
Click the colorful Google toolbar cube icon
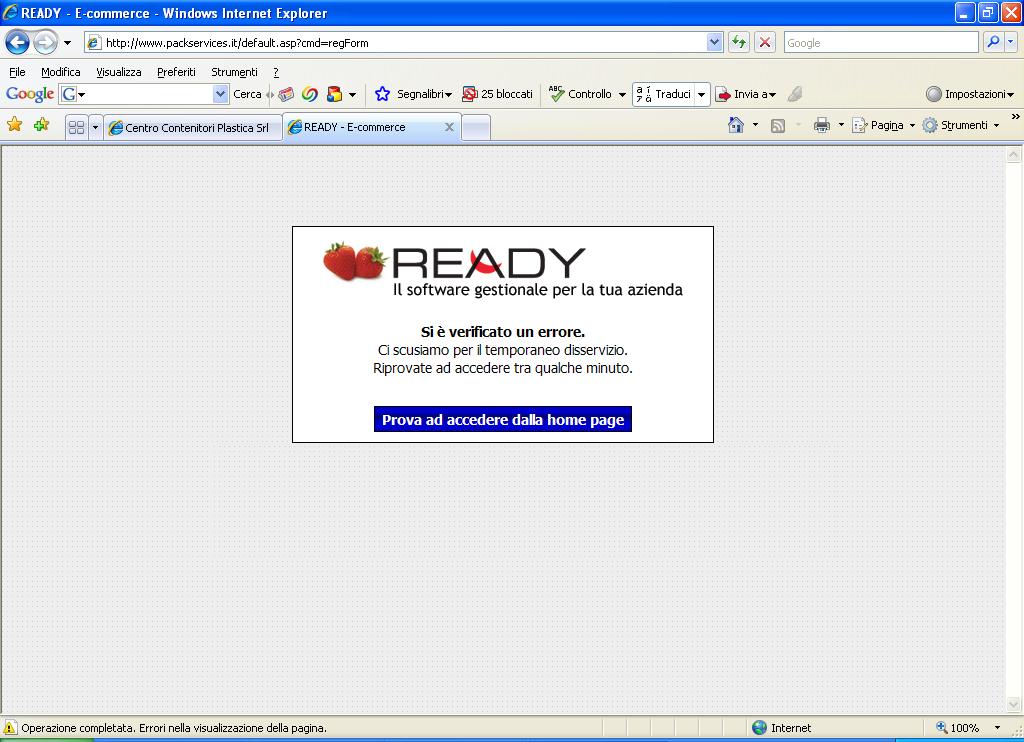(x=334, y=94)
